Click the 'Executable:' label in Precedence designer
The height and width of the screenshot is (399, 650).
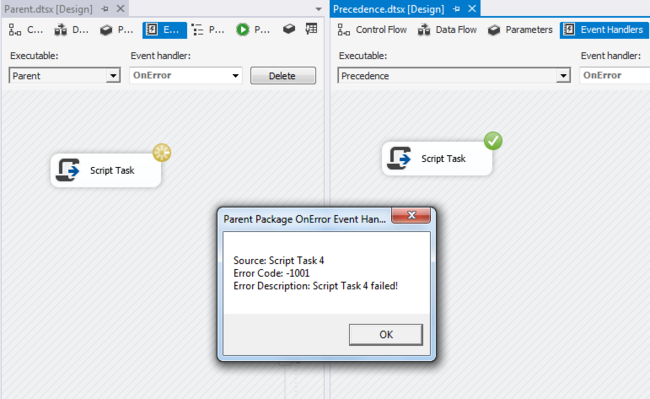coord(363,56)
